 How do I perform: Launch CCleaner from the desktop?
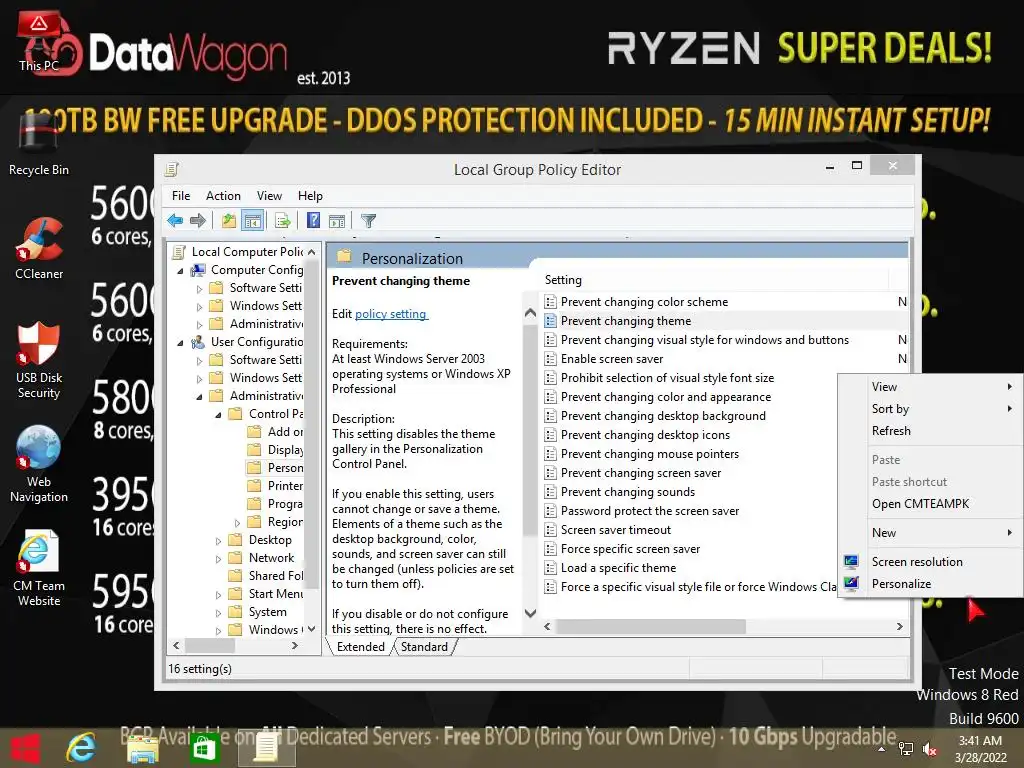click(x=39, y=248)
